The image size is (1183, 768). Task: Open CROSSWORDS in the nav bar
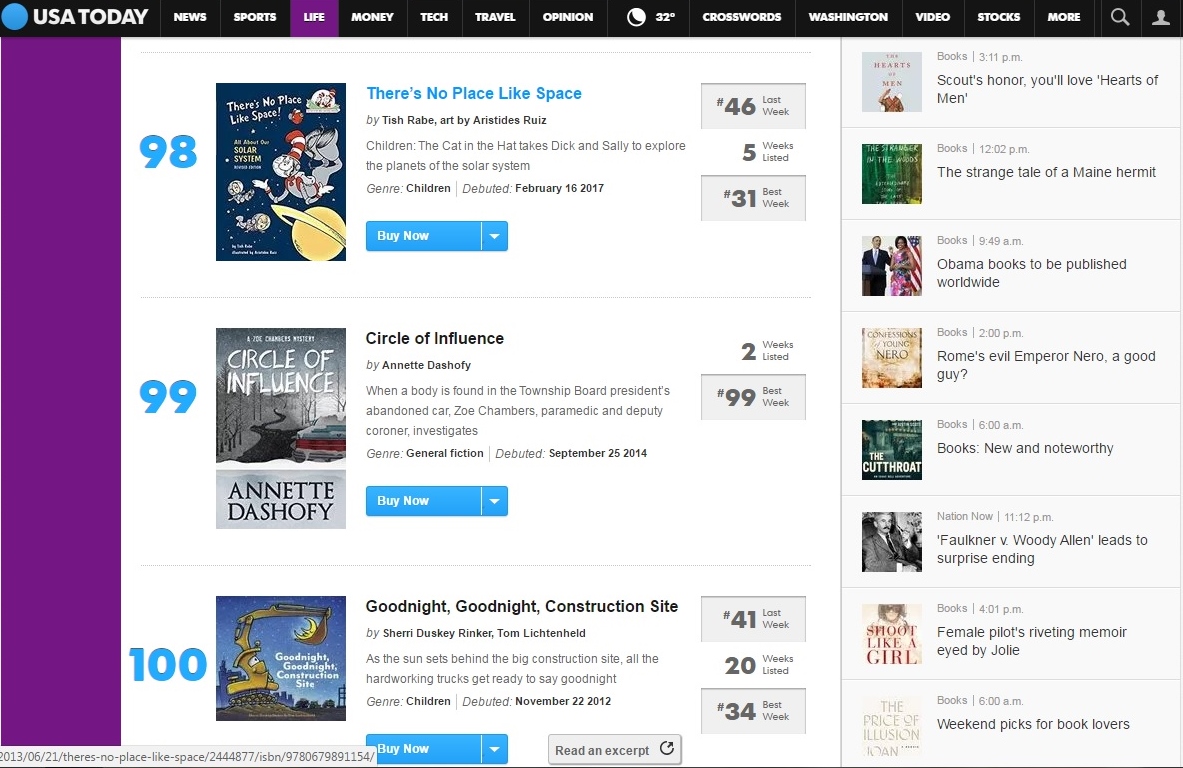[742, 17]
